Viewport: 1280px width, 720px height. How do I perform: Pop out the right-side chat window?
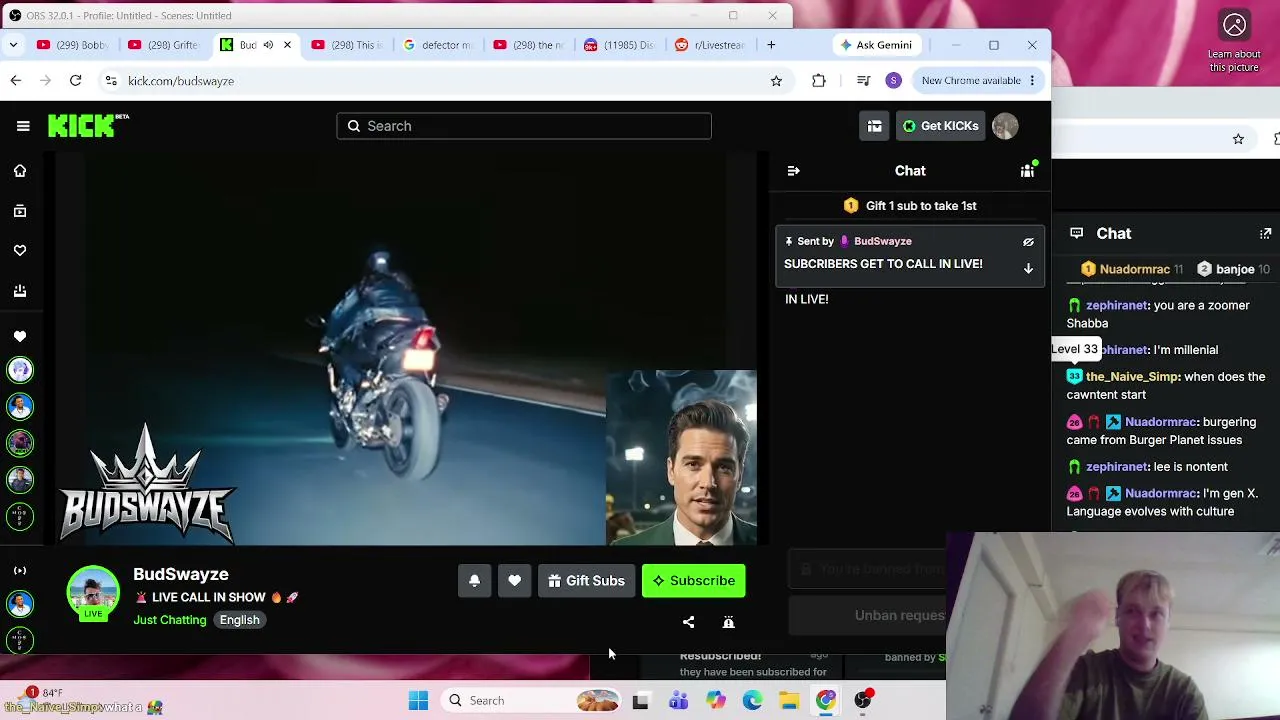(1266, 234)
